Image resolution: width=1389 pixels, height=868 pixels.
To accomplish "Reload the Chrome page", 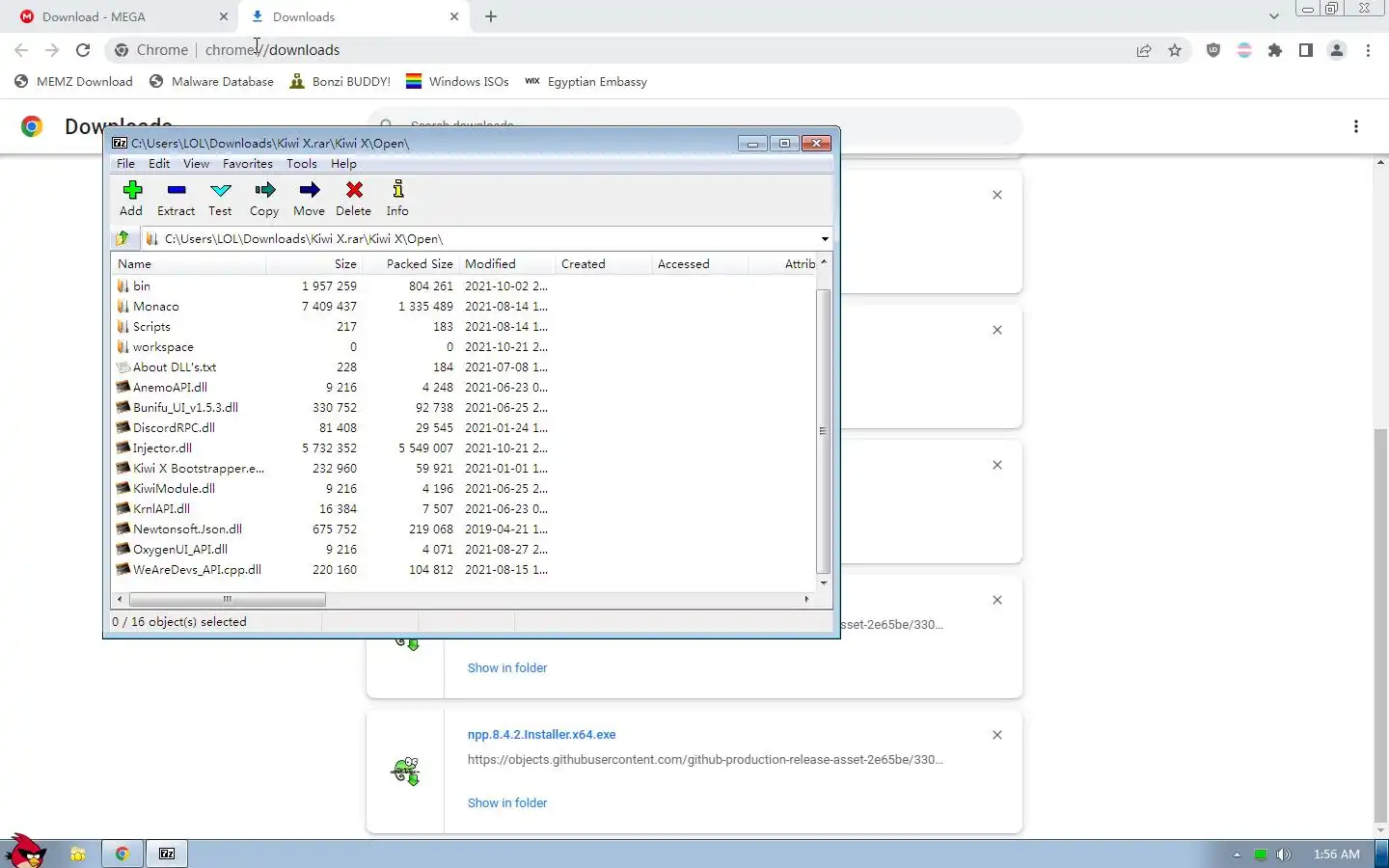I will 83,50.
